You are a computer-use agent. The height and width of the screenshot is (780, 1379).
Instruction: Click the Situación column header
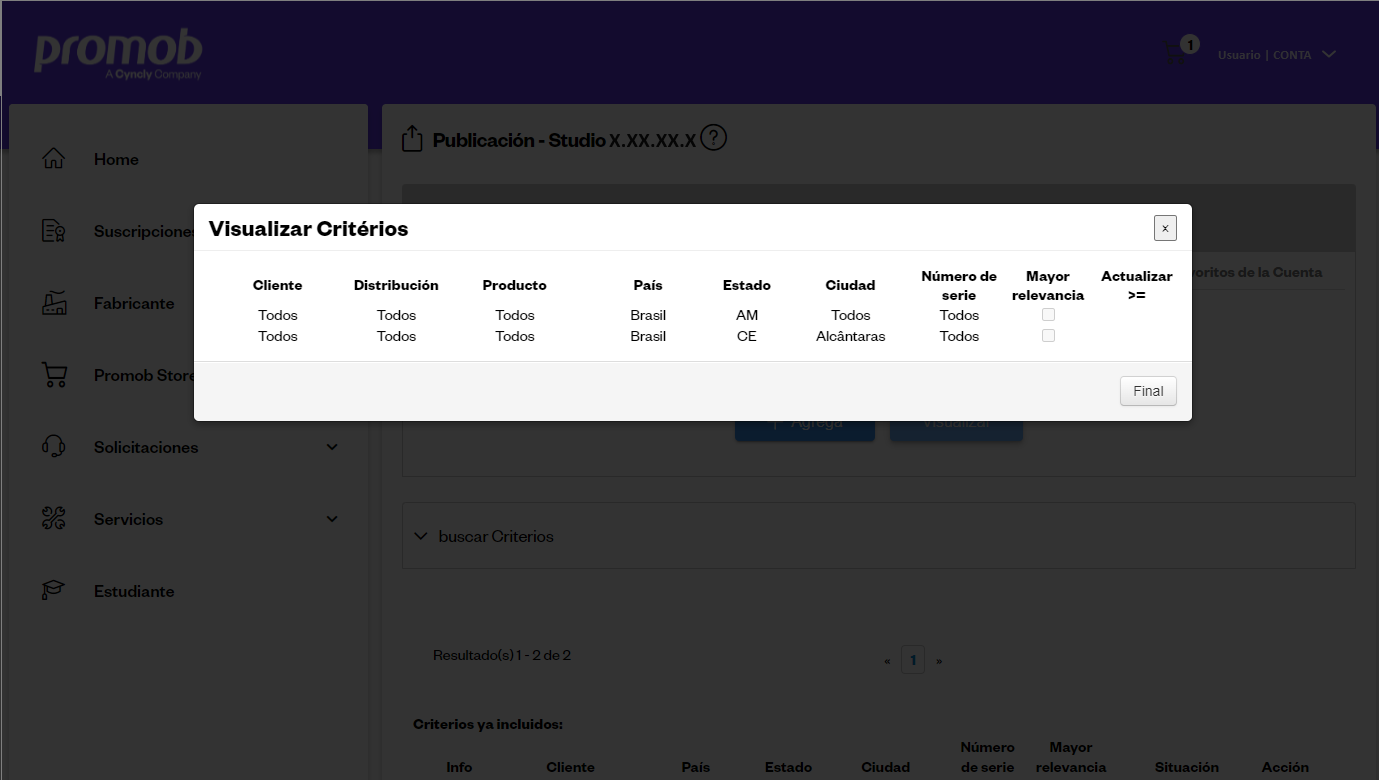coord(1187,767)
